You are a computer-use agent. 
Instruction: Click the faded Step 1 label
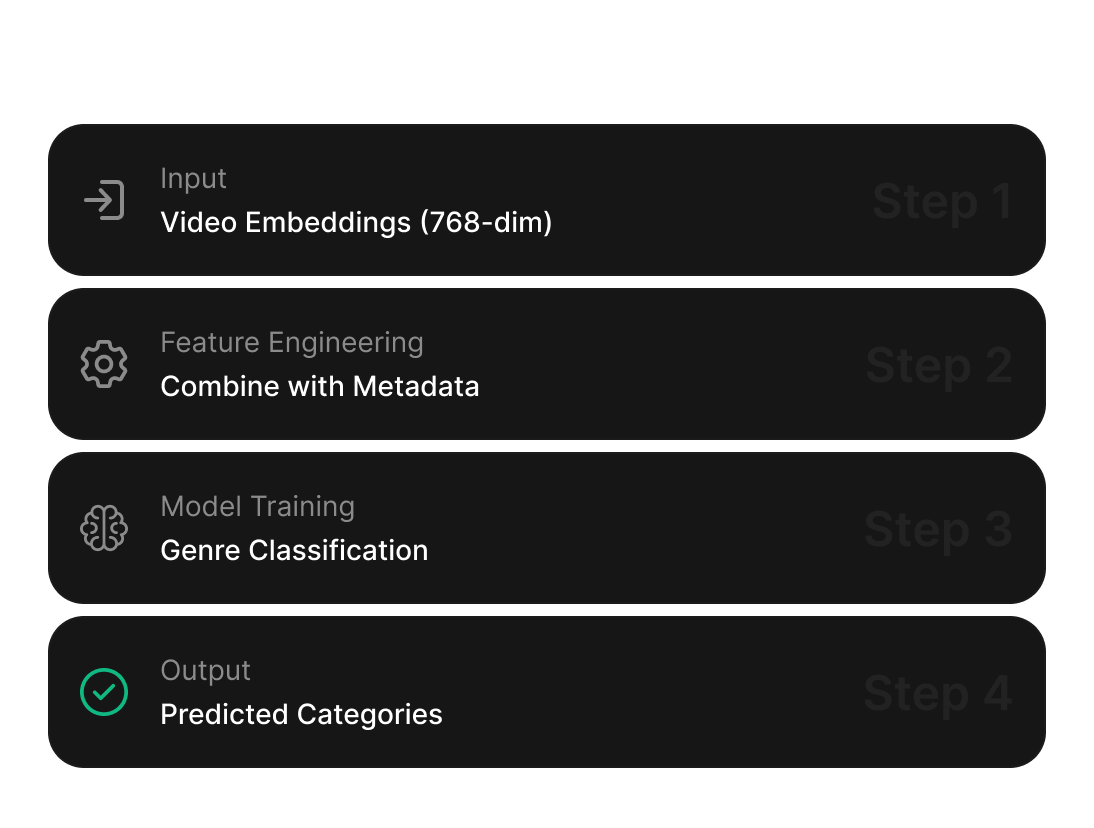coord(941,202)
